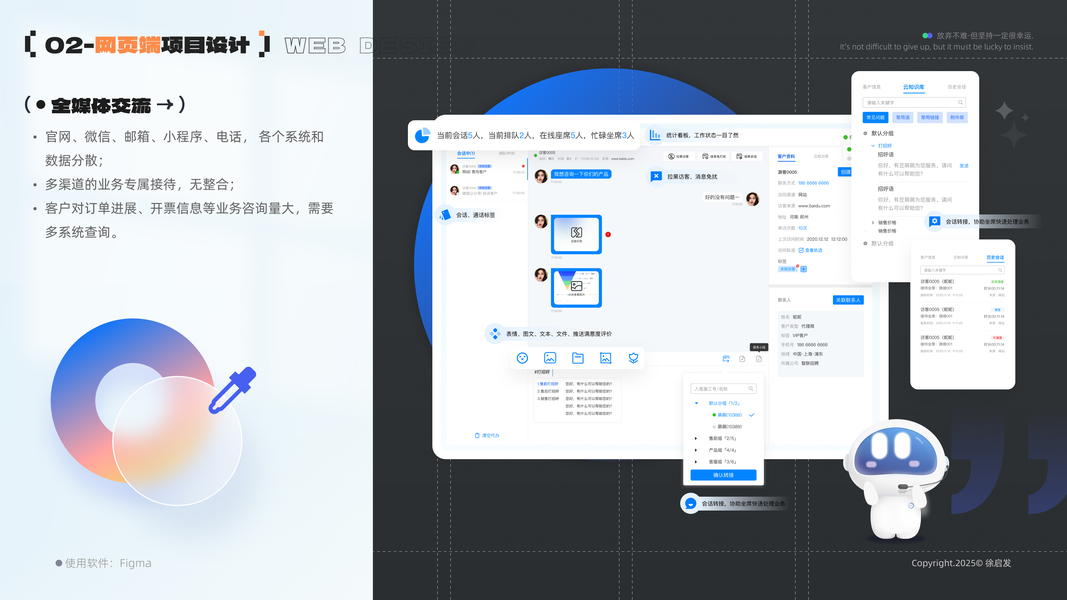The width and height of the screenshot is (1067, 600).
Task: Click the 常用链接 filter button
Action: pos(930,118)
